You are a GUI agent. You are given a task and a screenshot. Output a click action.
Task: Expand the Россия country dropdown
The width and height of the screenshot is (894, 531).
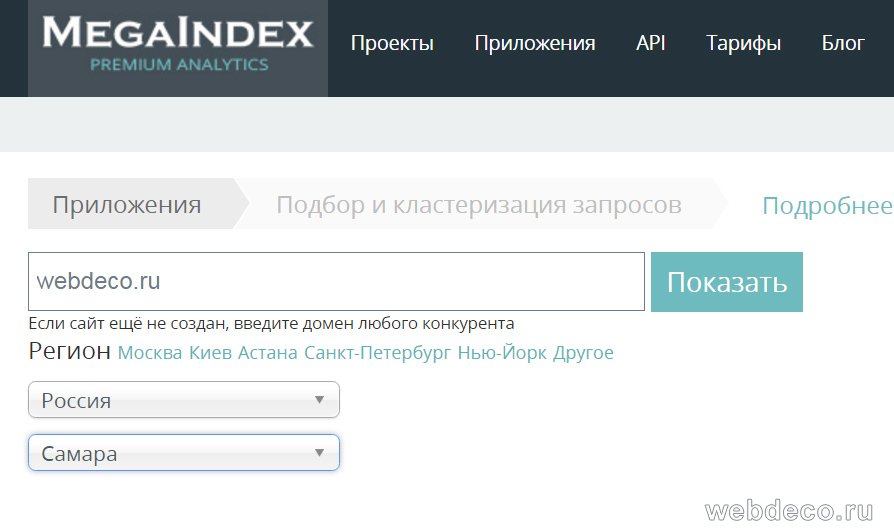184,400
